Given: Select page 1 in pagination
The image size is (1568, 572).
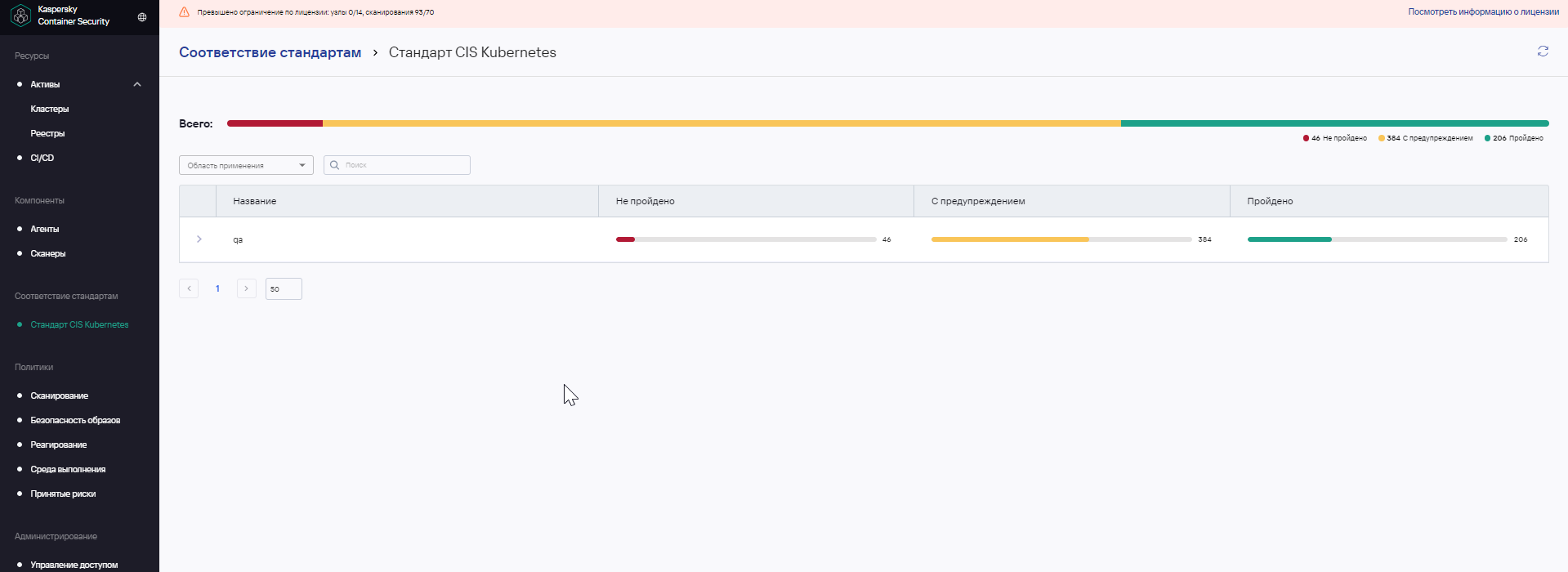Looking at the screenshot, I should [217, 288].
